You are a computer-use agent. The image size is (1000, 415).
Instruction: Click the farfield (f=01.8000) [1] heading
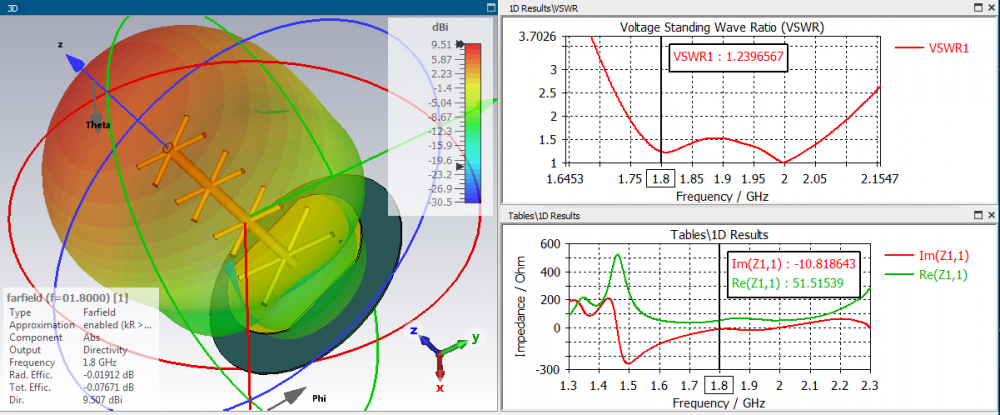(x=67, y=298)
